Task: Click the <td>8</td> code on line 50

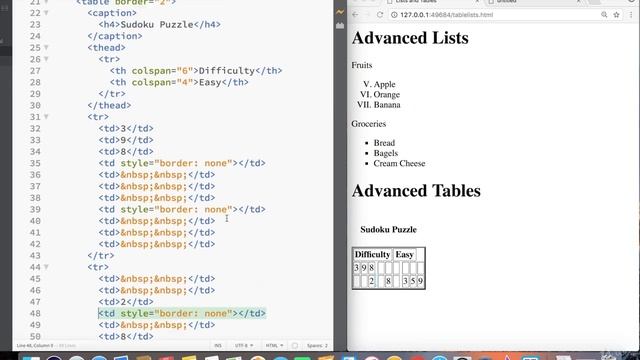Action: (126, 337)
